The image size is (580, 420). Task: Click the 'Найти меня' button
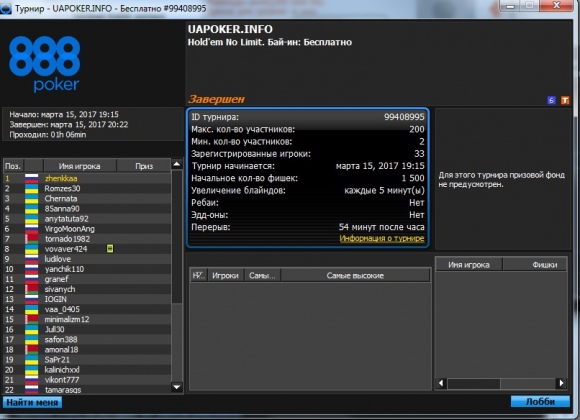pyautogui.click(x=32, y=403)
